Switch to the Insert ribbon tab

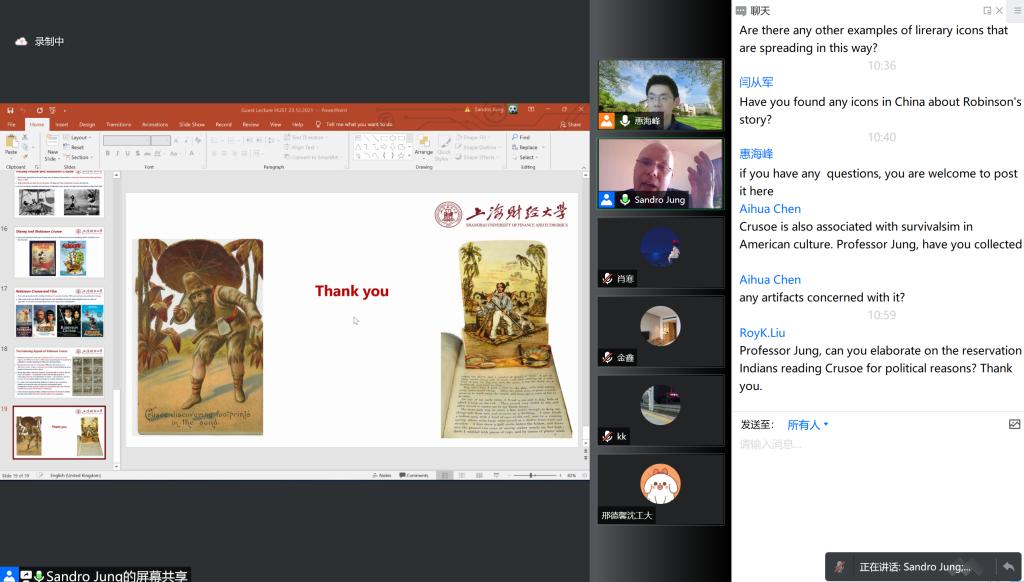tap(62, 124)
